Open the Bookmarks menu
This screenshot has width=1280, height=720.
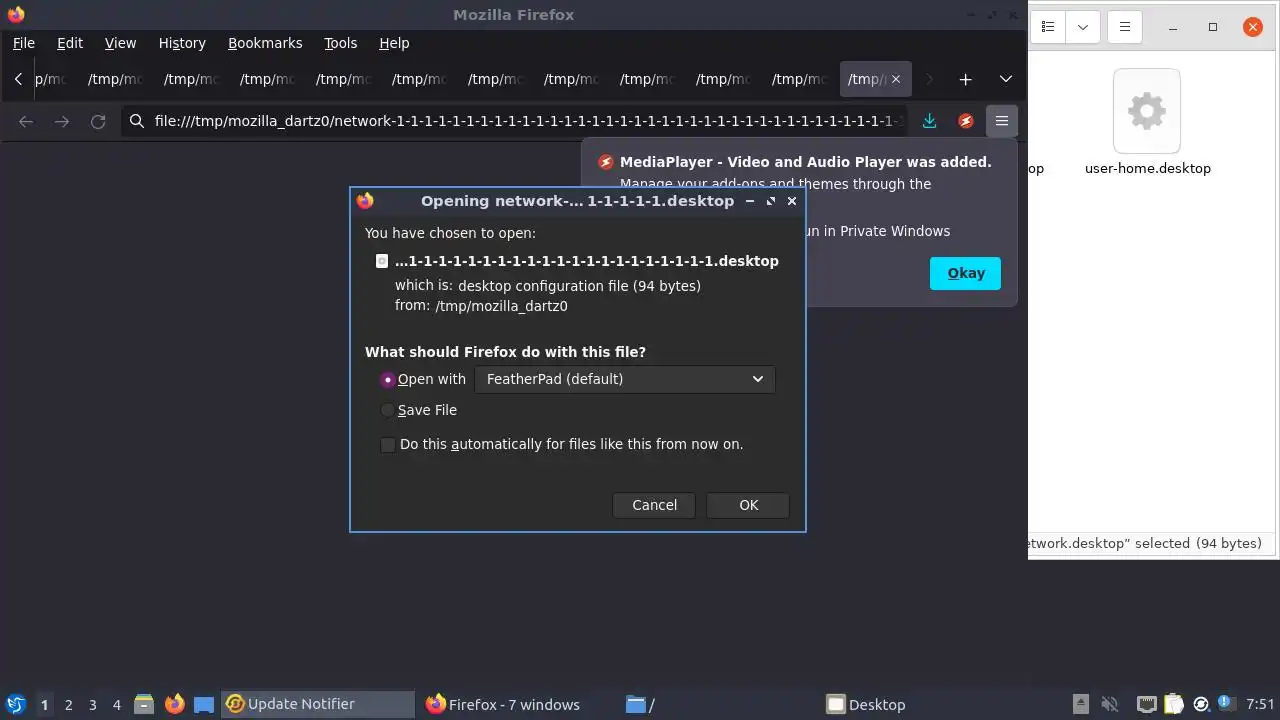pyautogui.click(x=265, y=43)
